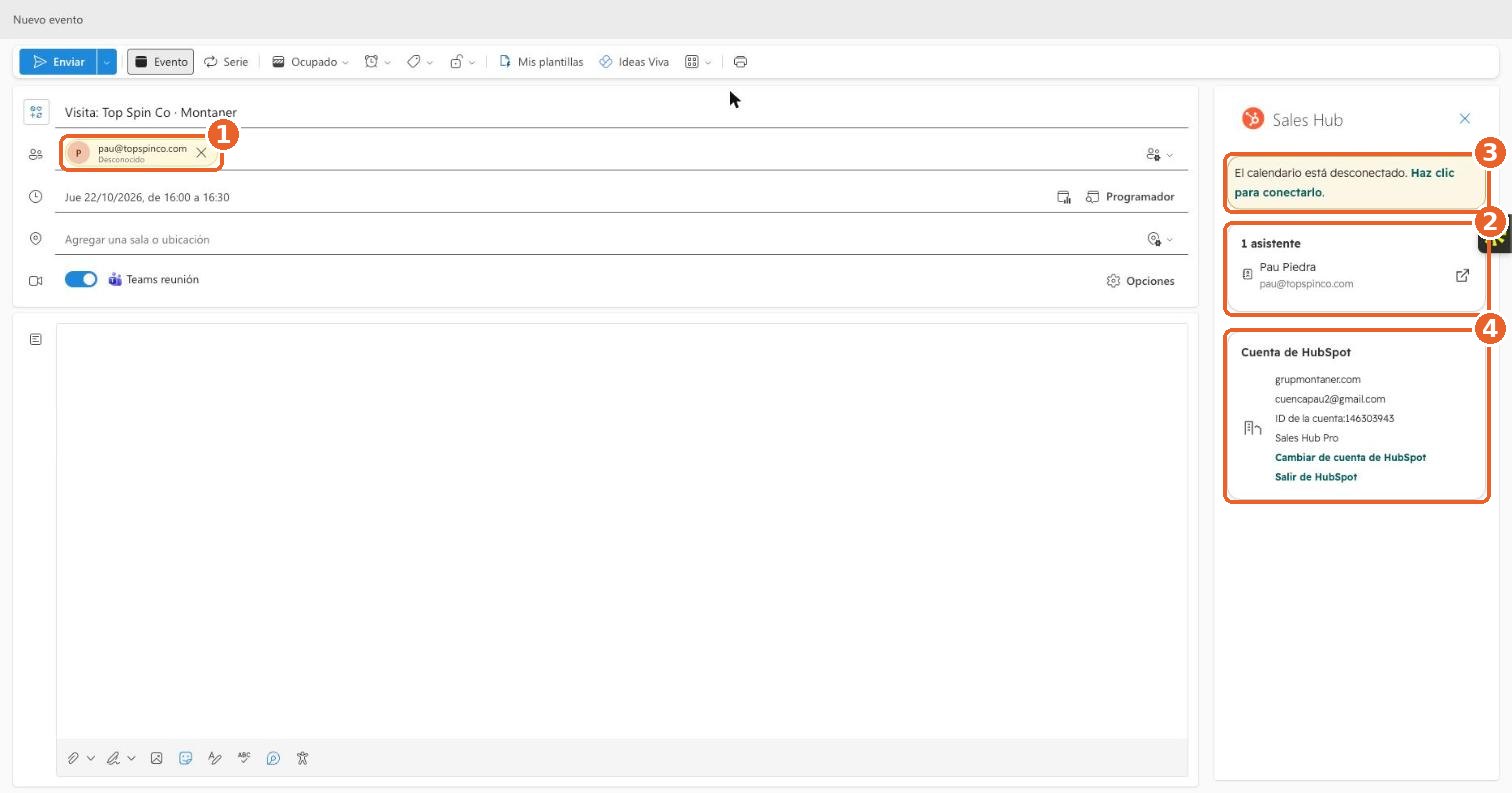Insert a picture with the image icon
The image size is (1512, 793).
click(157, 758)
